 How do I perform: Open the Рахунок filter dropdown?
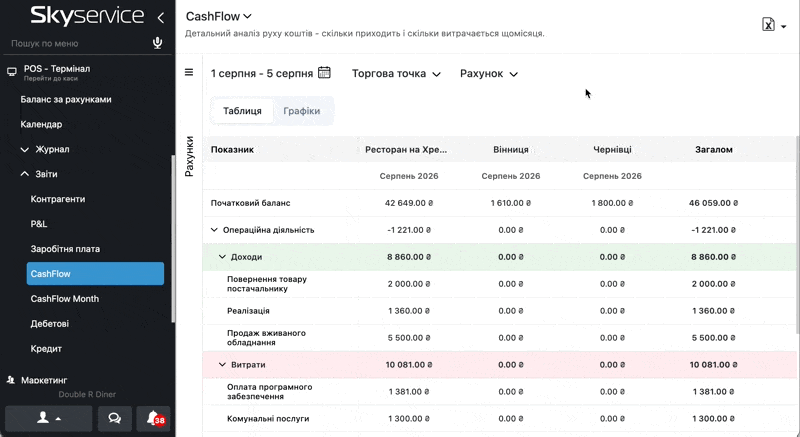(x=489, y=73)
